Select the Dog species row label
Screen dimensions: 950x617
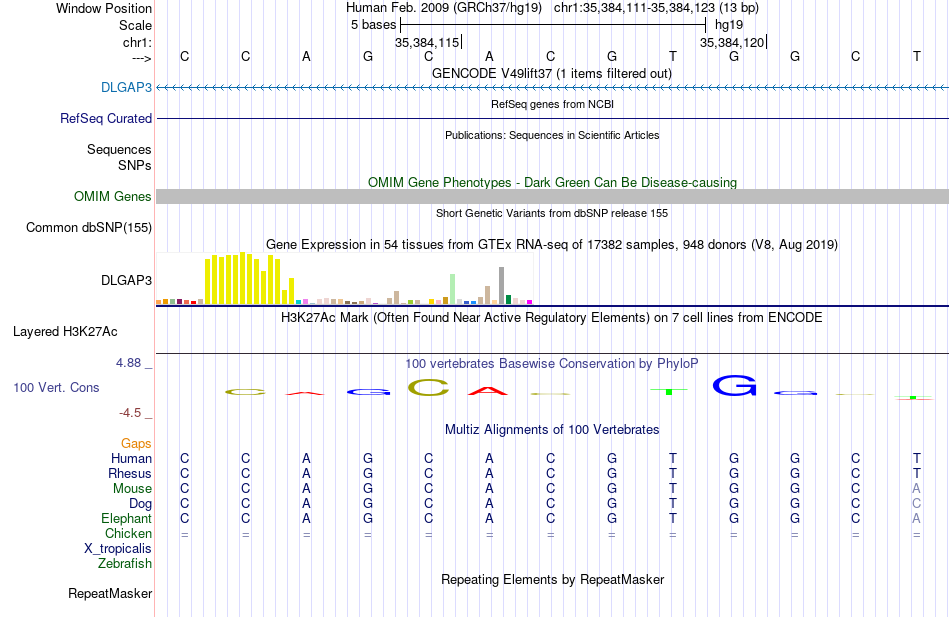pyautogui.click(x=140, y=504)
